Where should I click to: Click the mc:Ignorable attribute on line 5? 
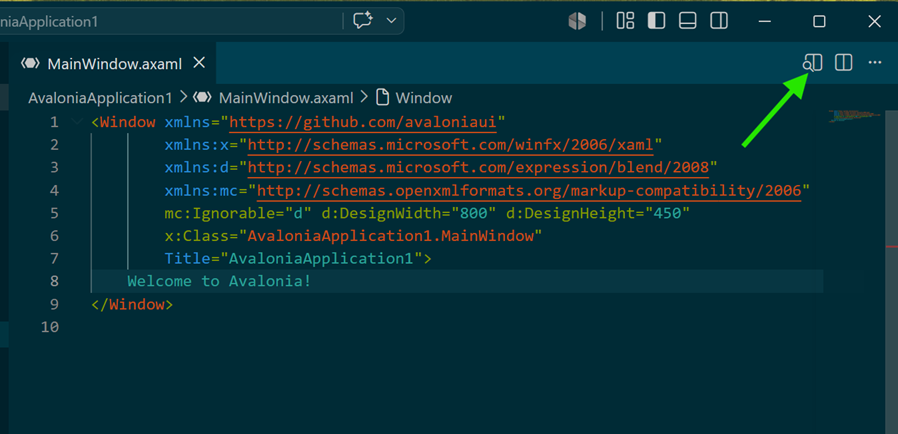click(x=224, y=214)
